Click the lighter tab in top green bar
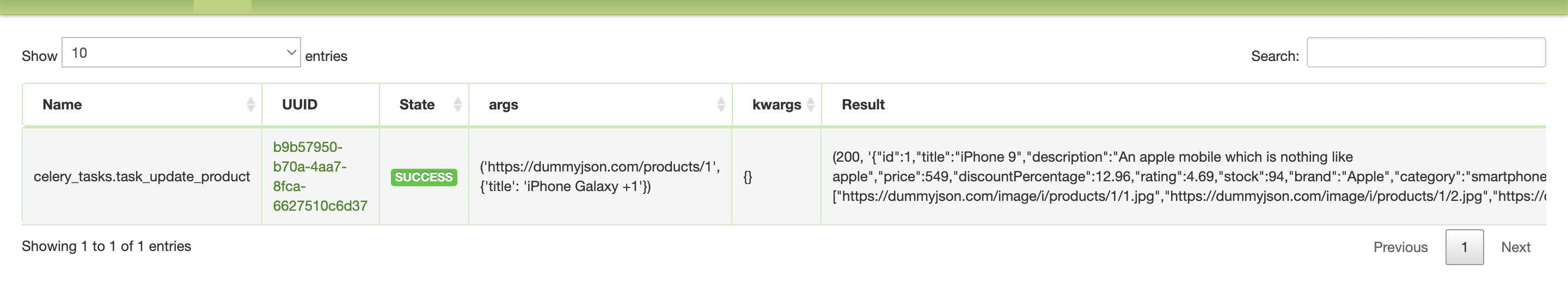The height and width of the screenshot is (282, 1568). [x=222, y=7]
